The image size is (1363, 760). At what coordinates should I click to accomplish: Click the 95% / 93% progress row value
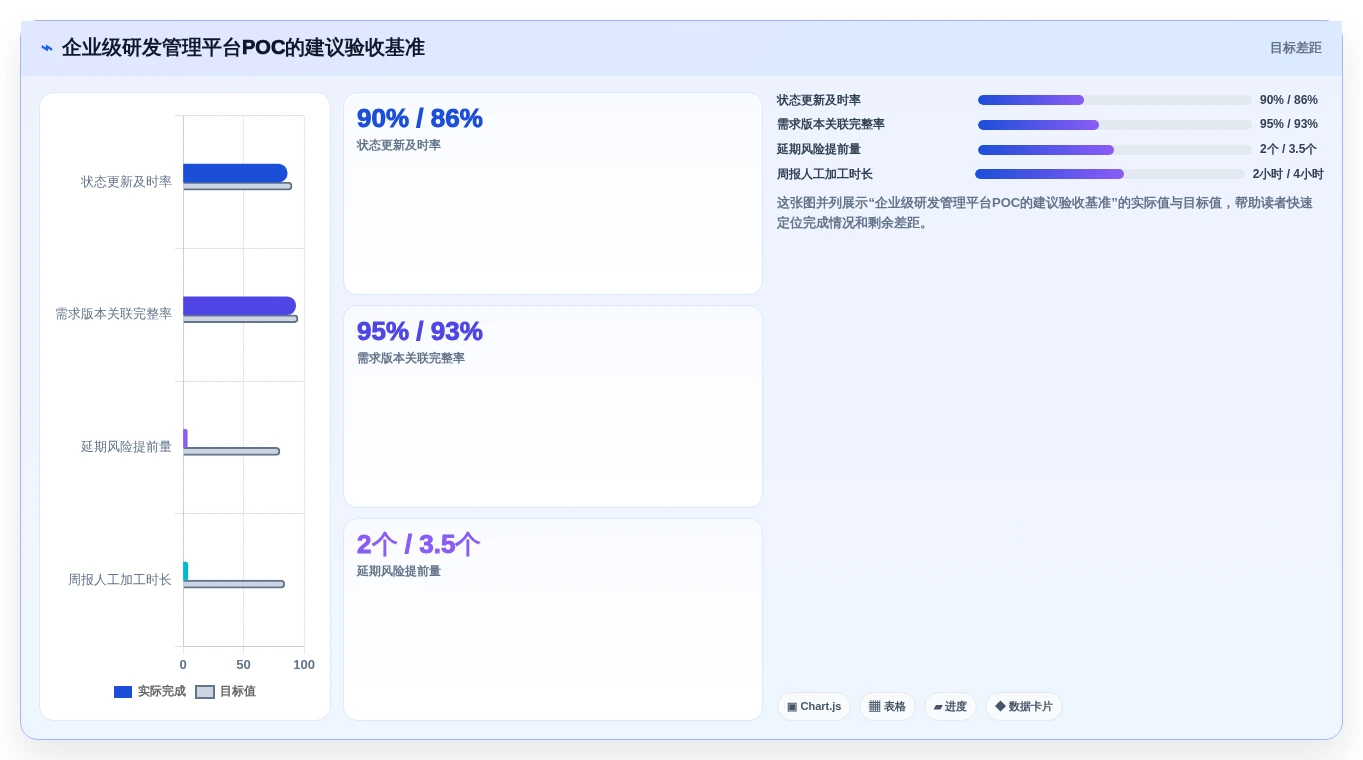1289,125
